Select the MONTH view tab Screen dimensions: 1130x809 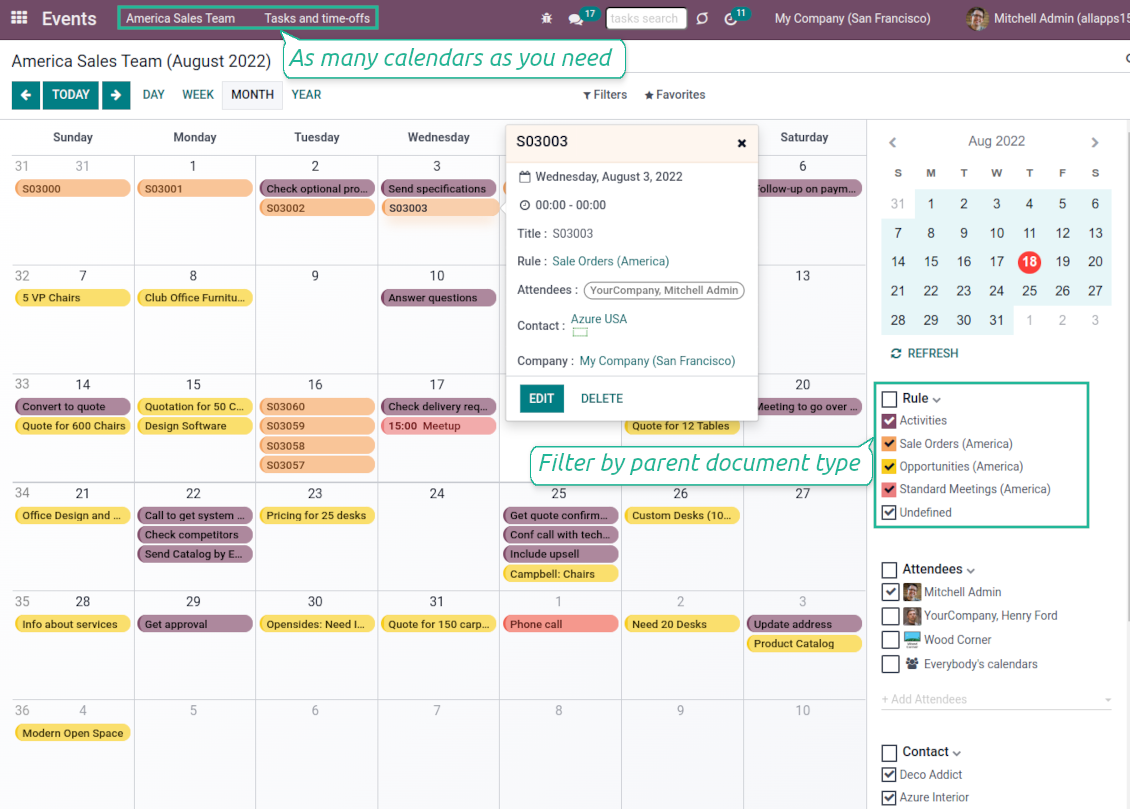252,94
